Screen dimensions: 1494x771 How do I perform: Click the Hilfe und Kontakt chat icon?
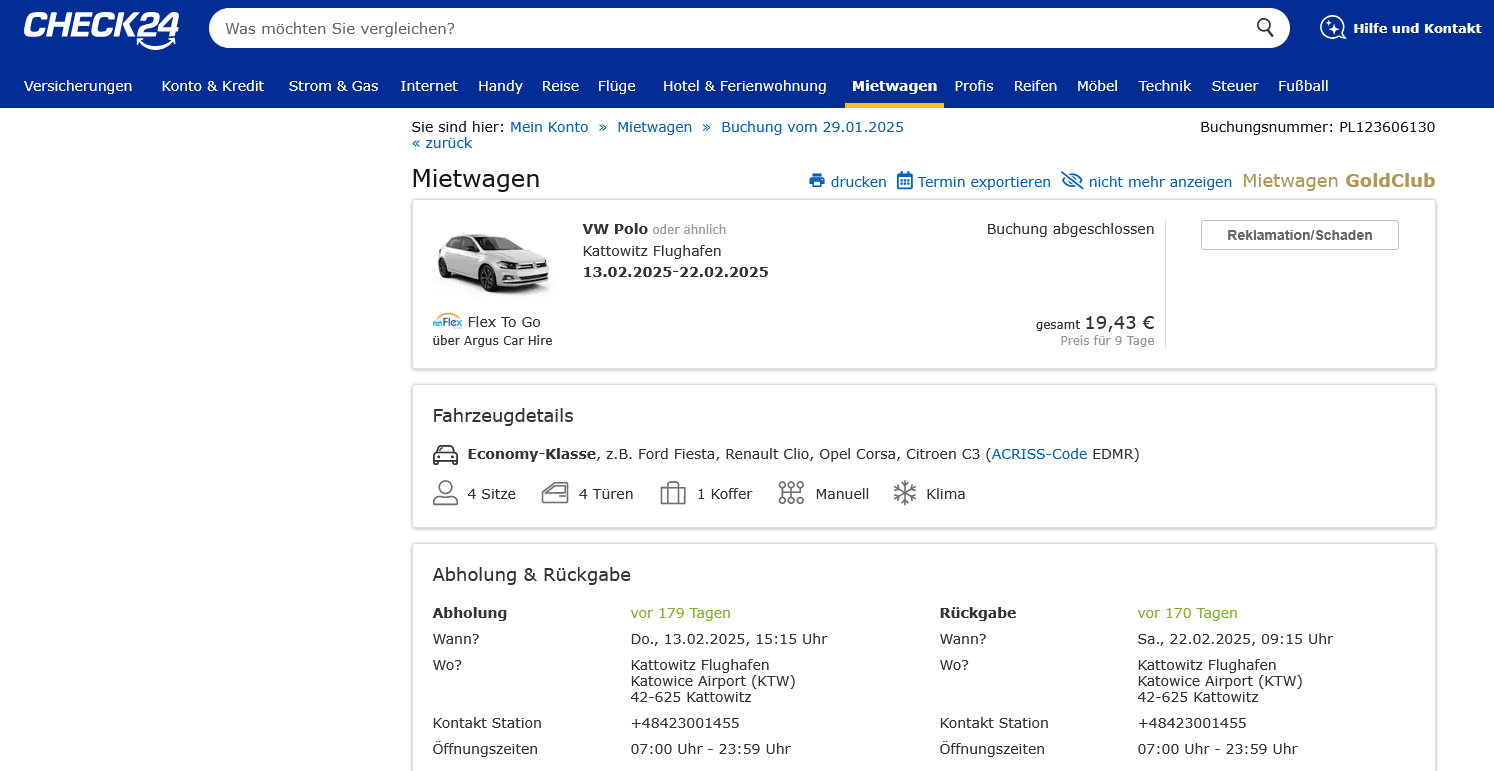click(1333, 28)
